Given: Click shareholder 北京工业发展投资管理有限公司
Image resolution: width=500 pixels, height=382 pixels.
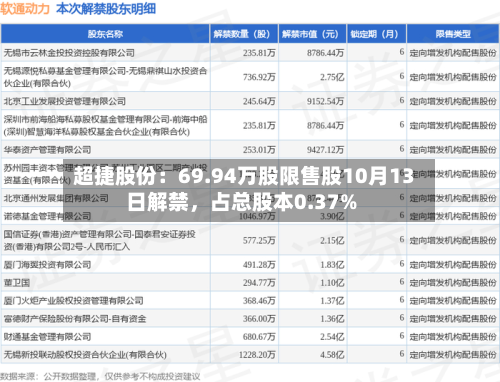Looking at the screenshot, I should click(x=65, y=101).
